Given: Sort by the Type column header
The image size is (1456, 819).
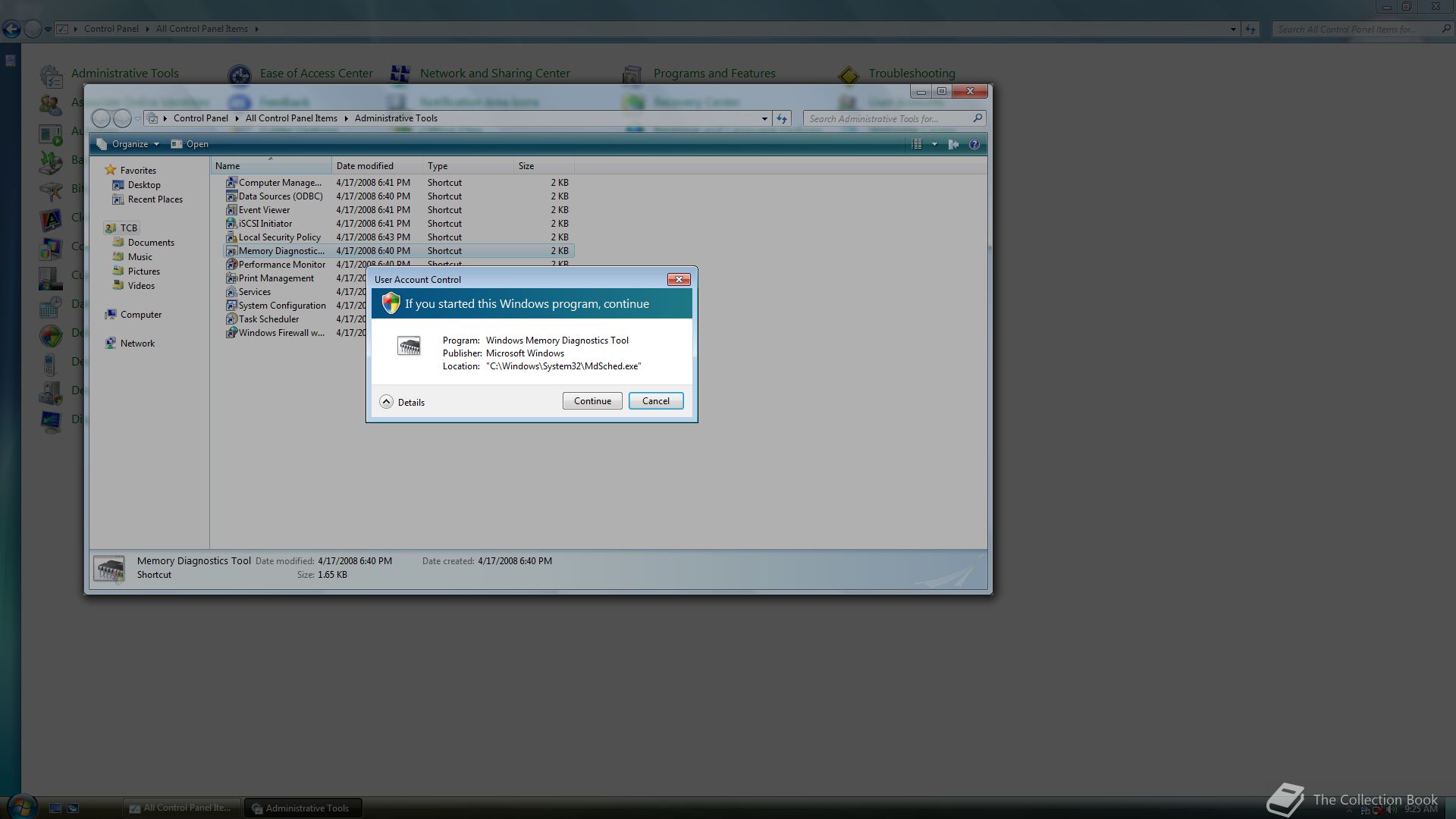Looking at the screenshot, I should (x=468, y=166).
